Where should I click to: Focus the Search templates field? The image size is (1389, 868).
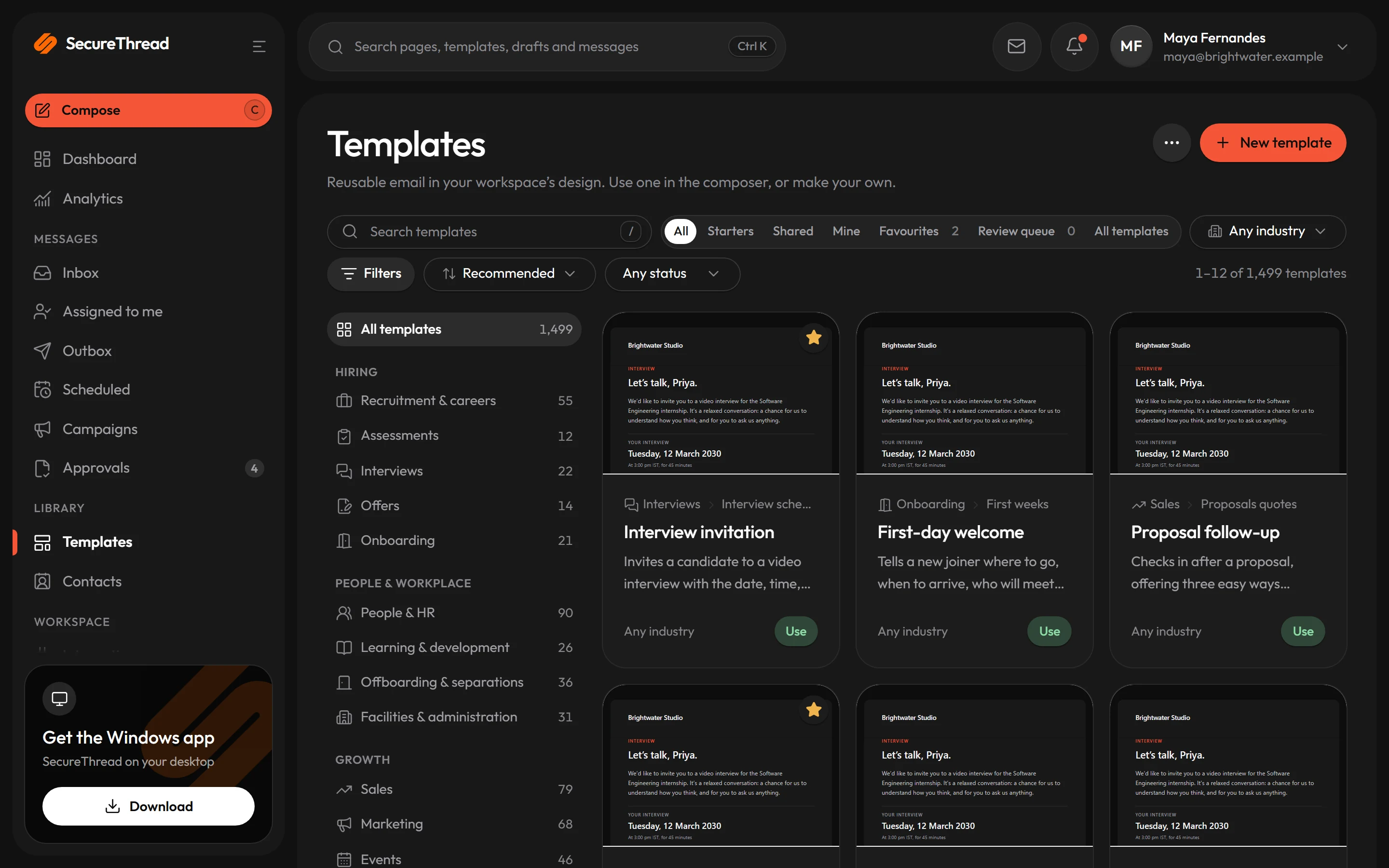[489, 232]
